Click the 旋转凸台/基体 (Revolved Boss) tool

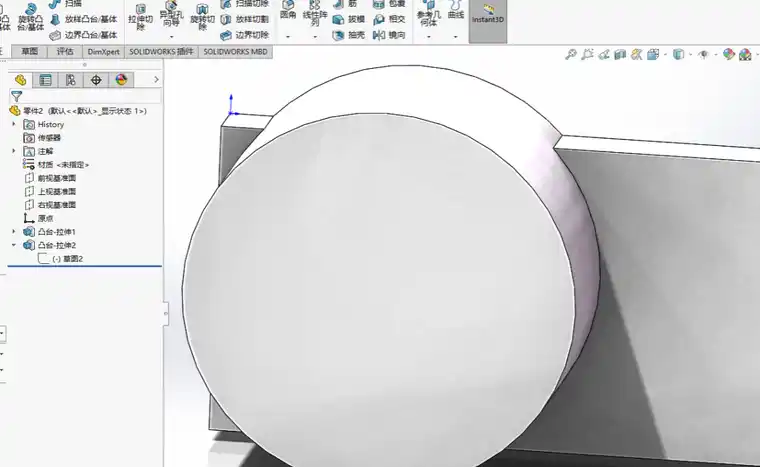(x=31, y=17)
